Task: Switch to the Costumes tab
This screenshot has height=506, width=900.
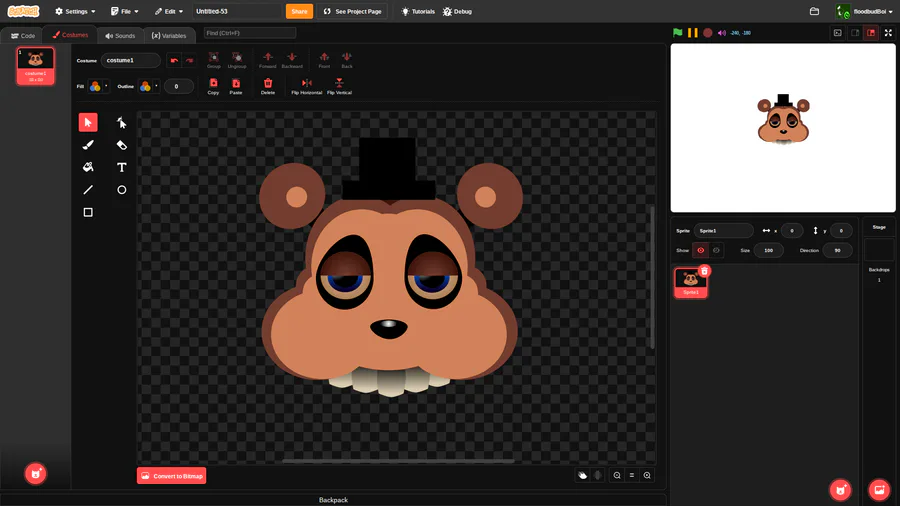Action: (x=70, y=35)
